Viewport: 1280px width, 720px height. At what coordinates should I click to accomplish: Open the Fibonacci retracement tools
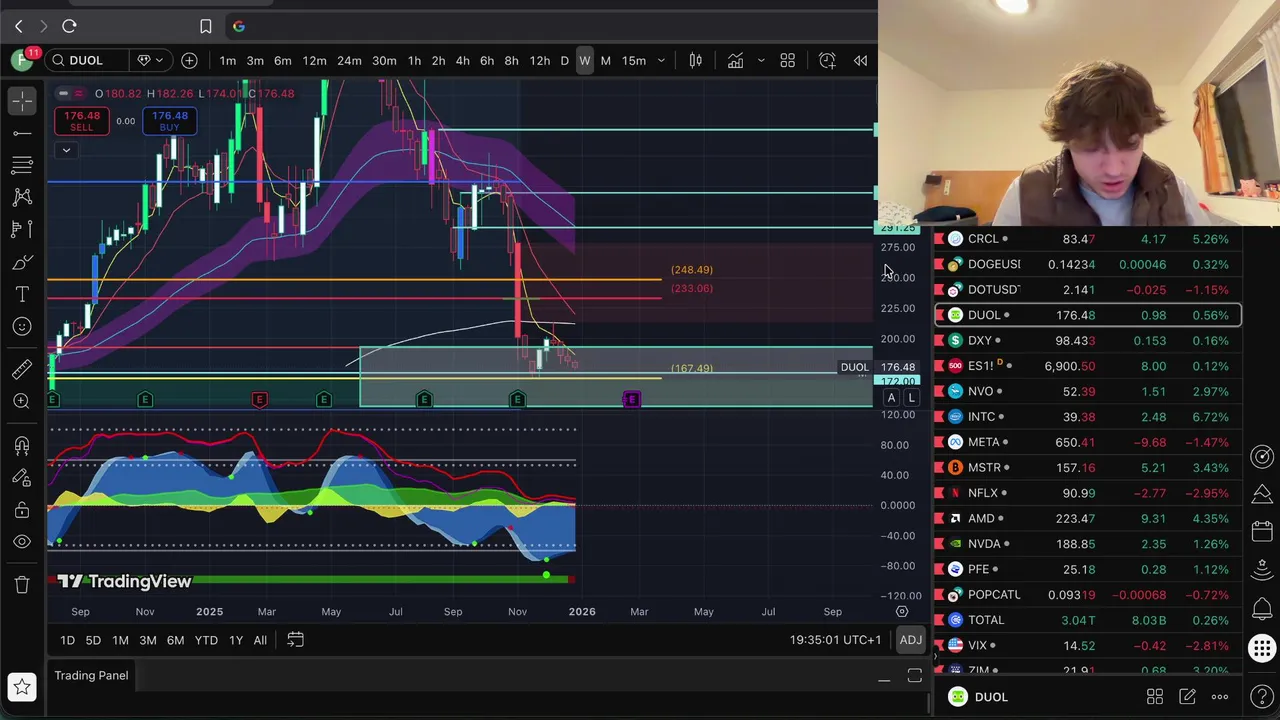point(22,165)
